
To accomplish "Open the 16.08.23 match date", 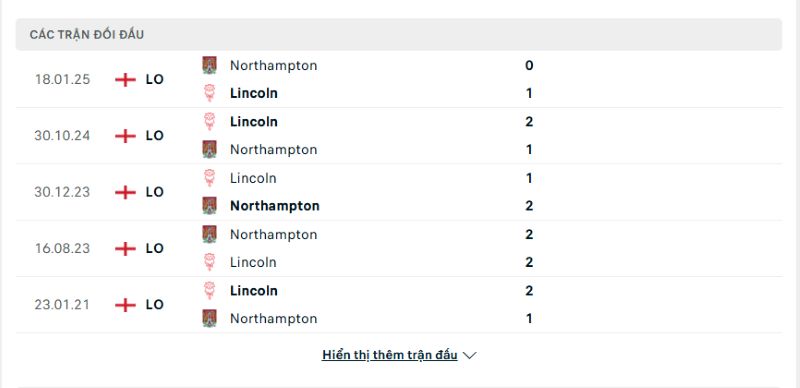I will [62, 249].
